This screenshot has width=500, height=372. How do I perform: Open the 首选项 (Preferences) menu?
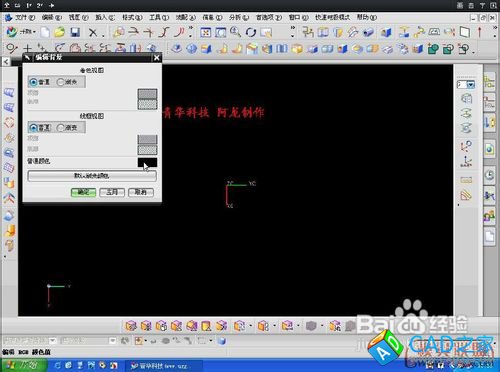[269, 17]
